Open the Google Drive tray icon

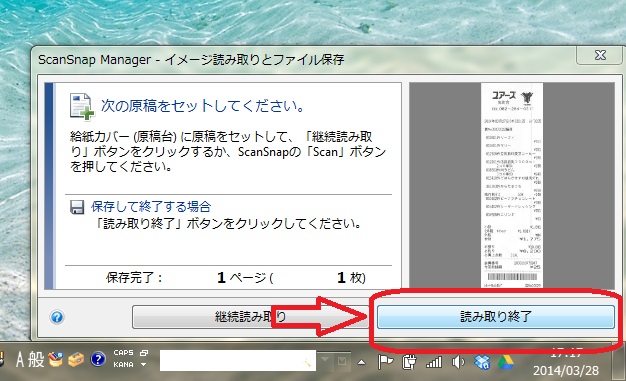point(505,362)
